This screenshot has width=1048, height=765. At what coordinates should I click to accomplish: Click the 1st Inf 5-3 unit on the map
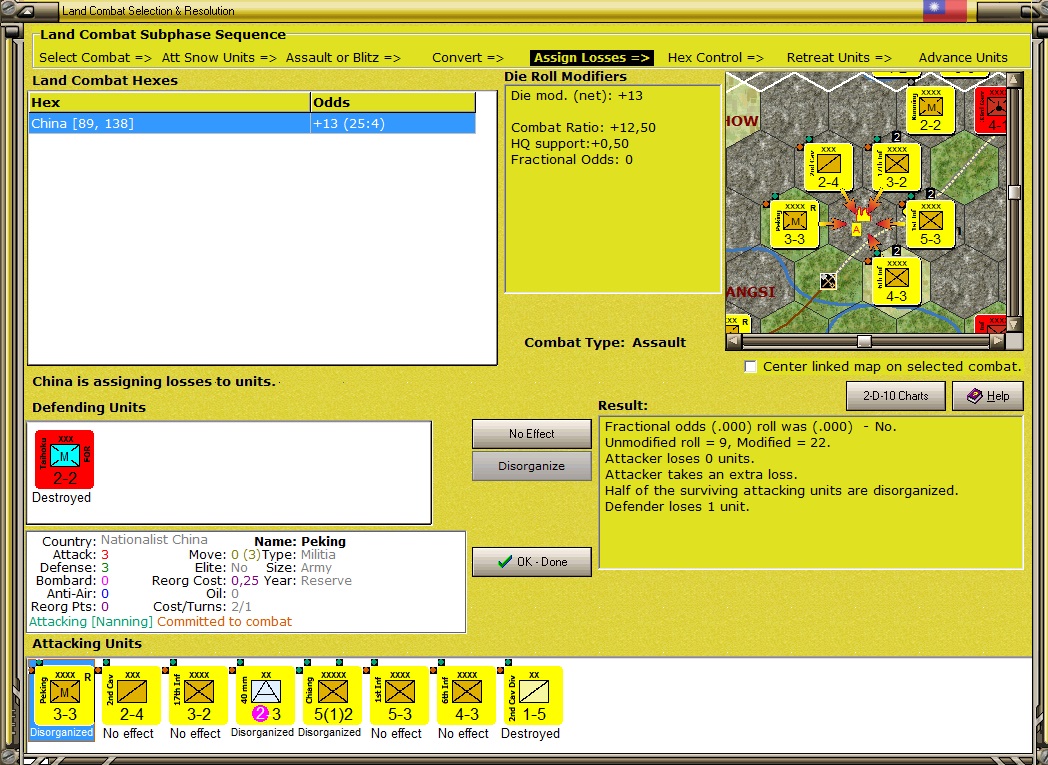click(x=930, y=224)
